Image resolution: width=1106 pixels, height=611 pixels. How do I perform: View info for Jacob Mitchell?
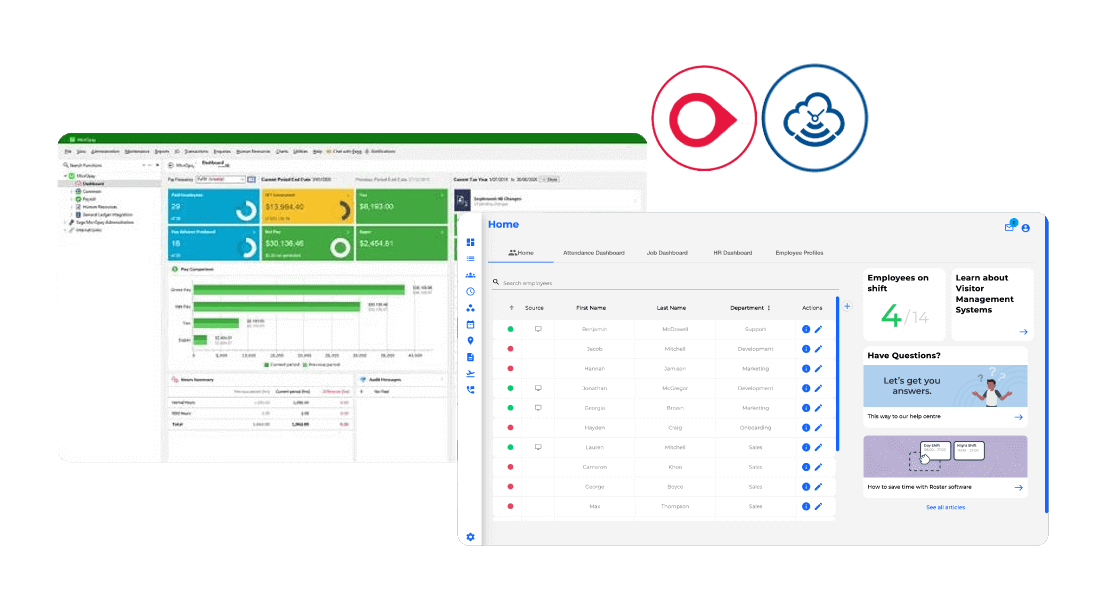coord(806,349)
